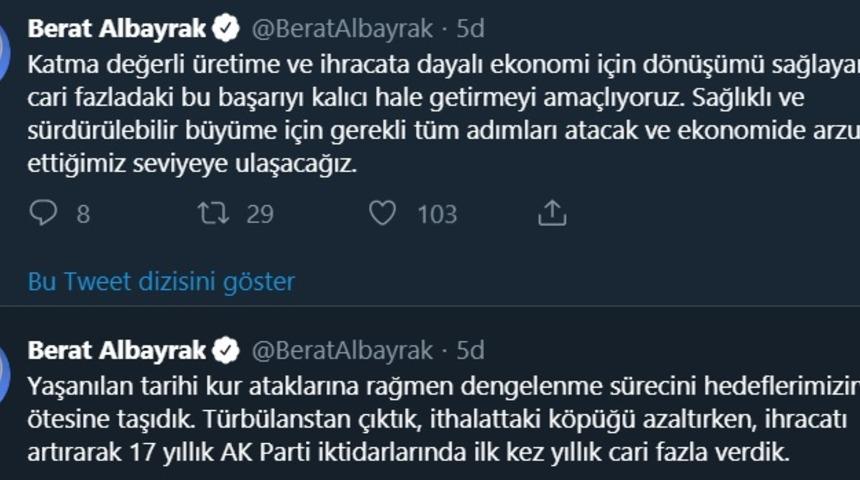Open the Berat Albayrak name on the second tweet
Image resolution: width=860 pixels, height=480 pixels.
click(x=116, y=350)
